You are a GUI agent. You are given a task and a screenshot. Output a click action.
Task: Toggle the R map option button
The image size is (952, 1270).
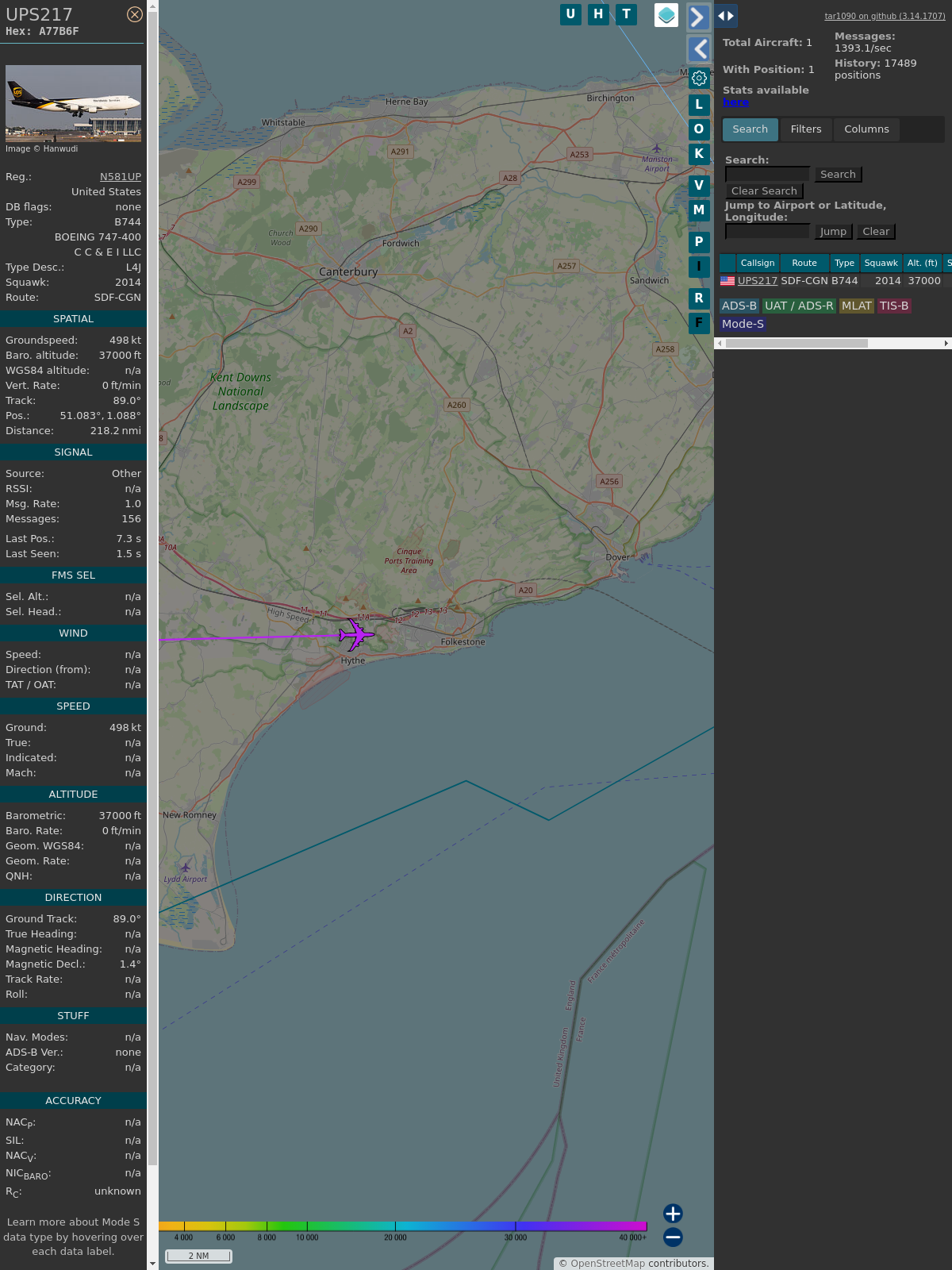699,298
